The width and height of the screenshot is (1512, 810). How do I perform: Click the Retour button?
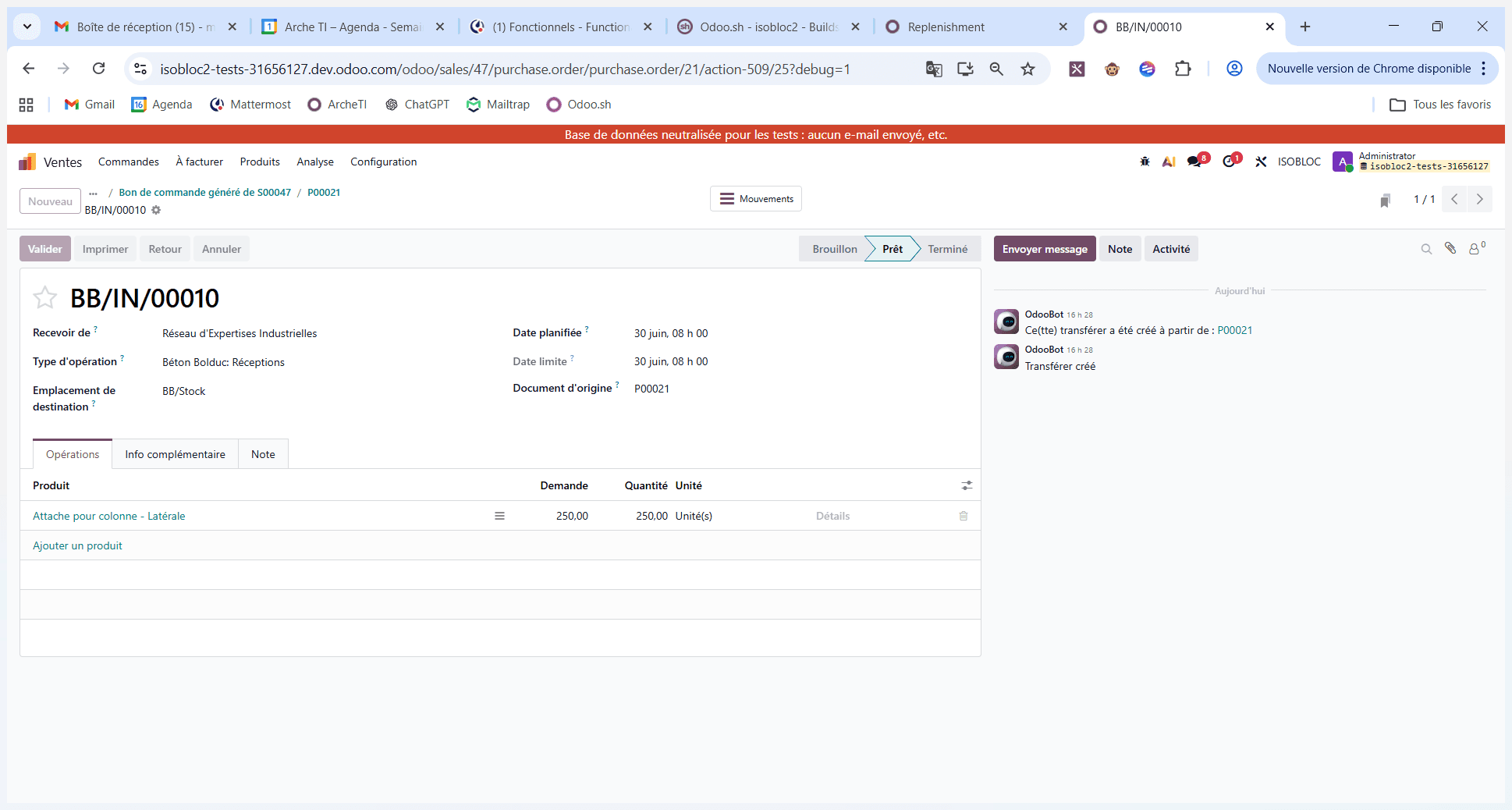165,249
